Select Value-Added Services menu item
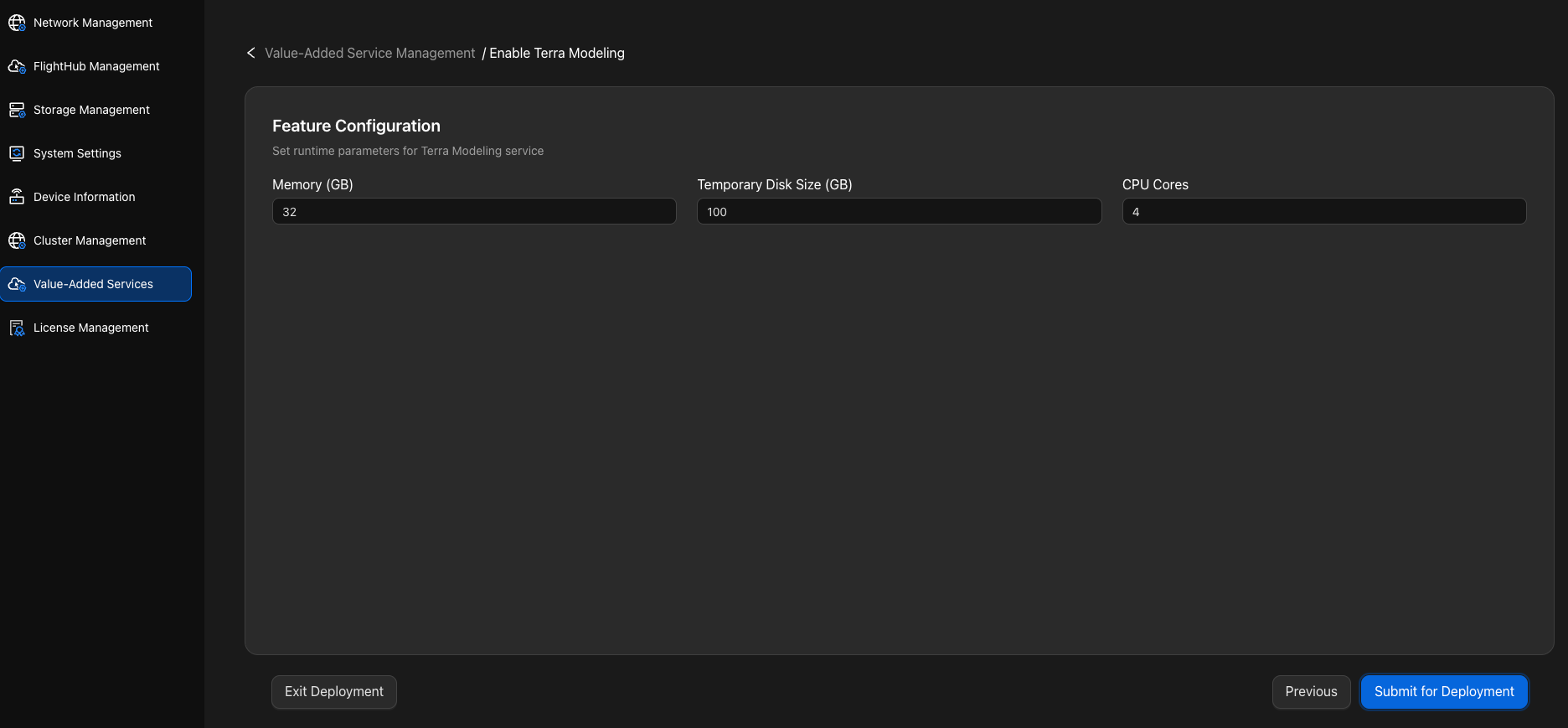 click(95, 284)
